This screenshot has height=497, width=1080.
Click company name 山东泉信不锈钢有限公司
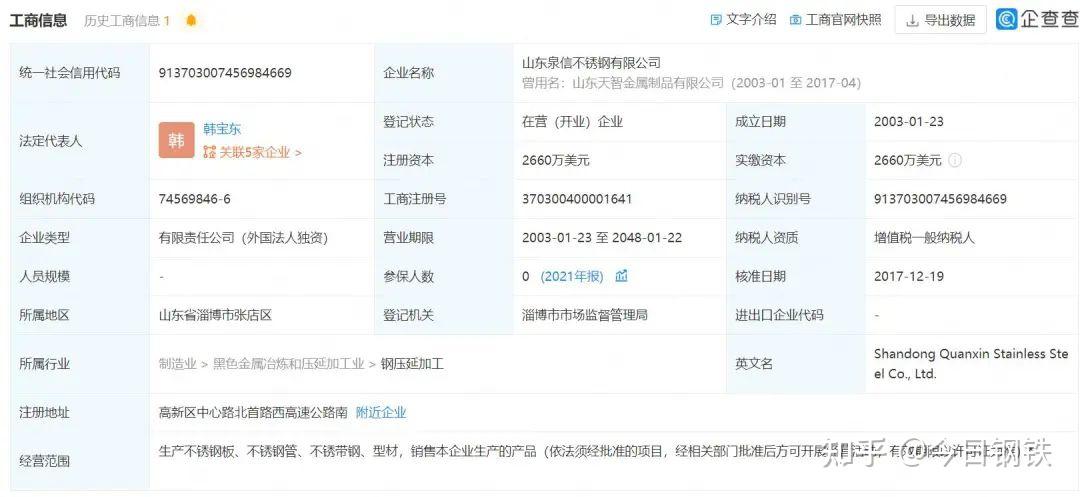pos(592,63)
